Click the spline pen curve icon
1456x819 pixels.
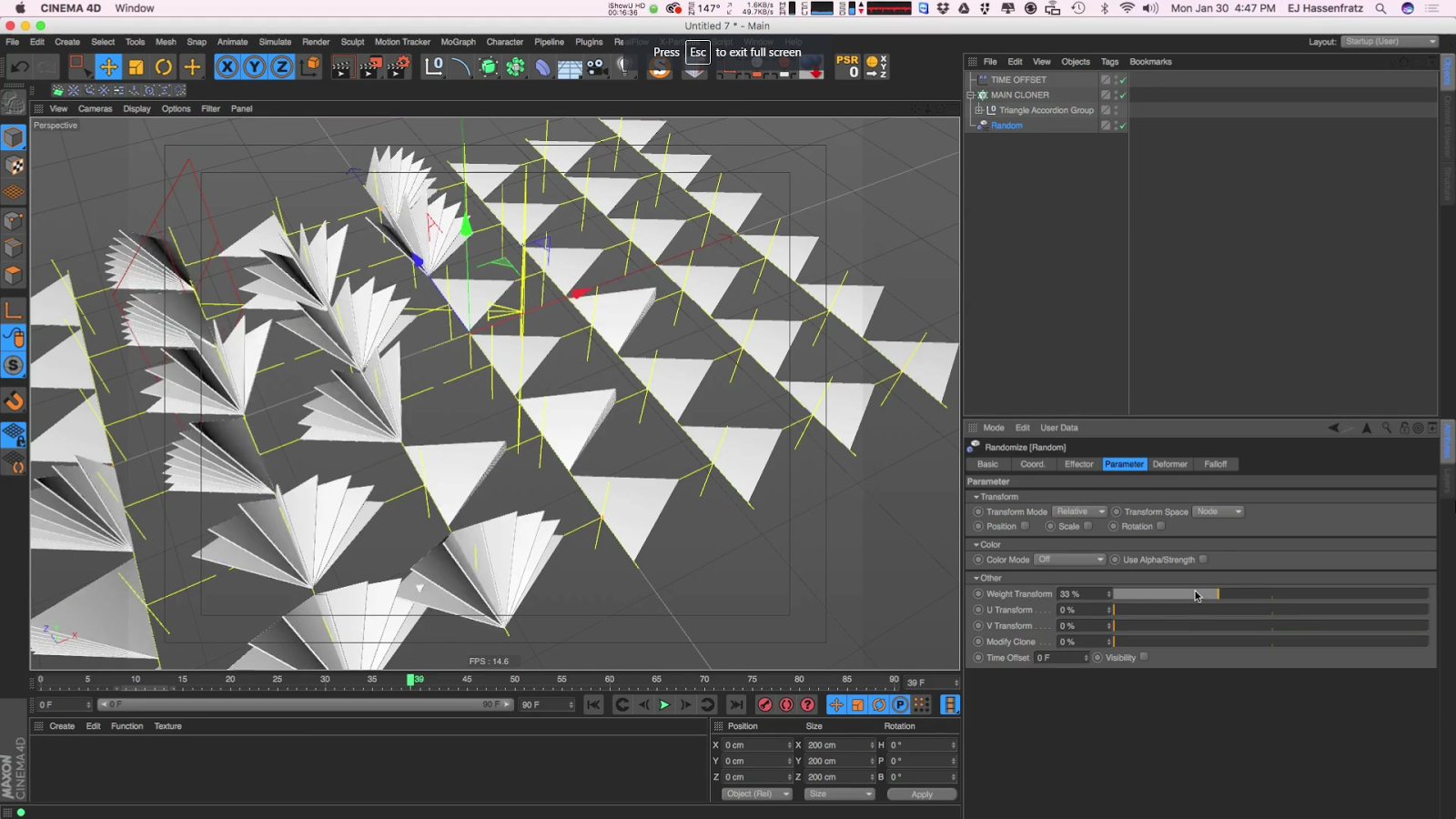[x=461, y=67]
